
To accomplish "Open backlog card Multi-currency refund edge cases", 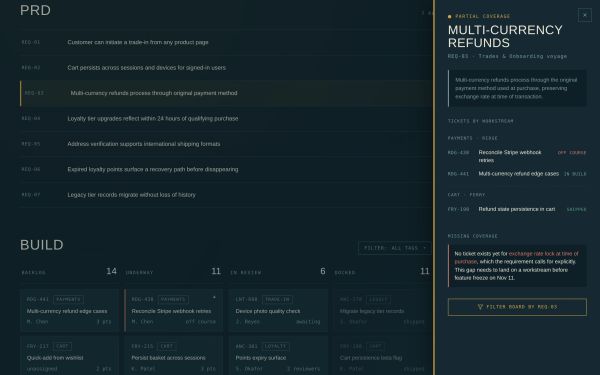I will [x=70, y=310].
